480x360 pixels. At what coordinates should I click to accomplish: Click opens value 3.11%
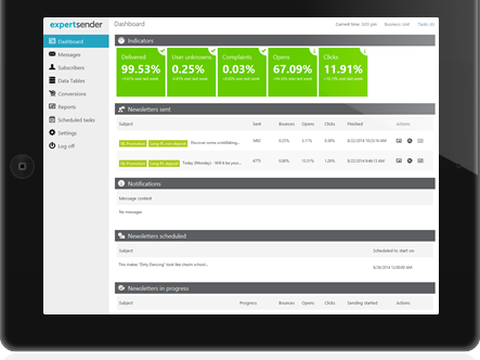coord(307,141)
